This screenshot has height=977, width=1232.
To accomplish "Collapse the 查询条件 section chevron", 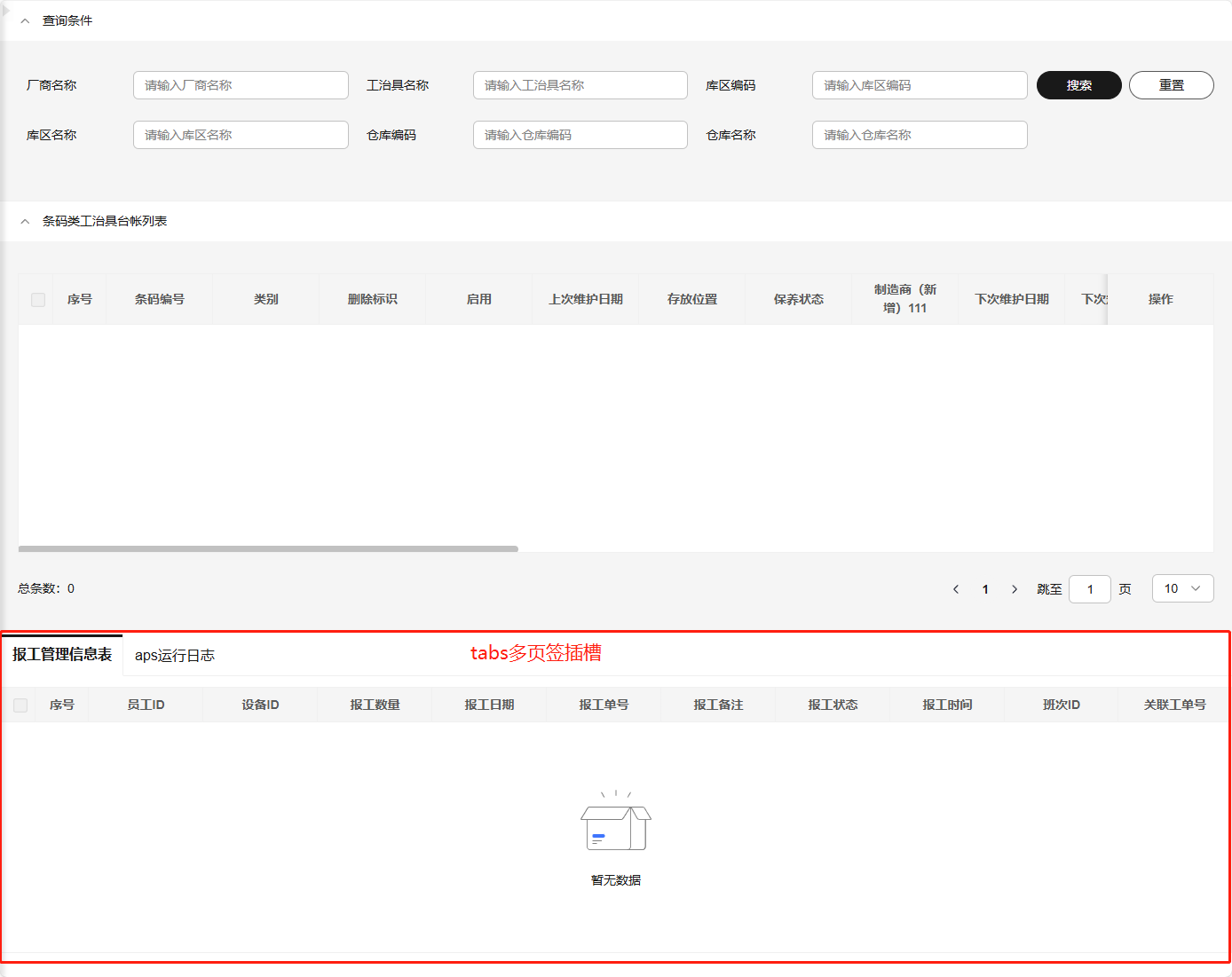I will pyautogui.click(x=25, y=20).
